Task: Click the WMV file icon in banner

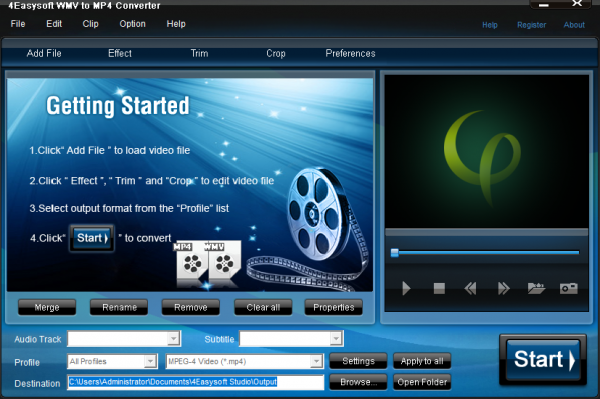Action: [x=224, y=263]
